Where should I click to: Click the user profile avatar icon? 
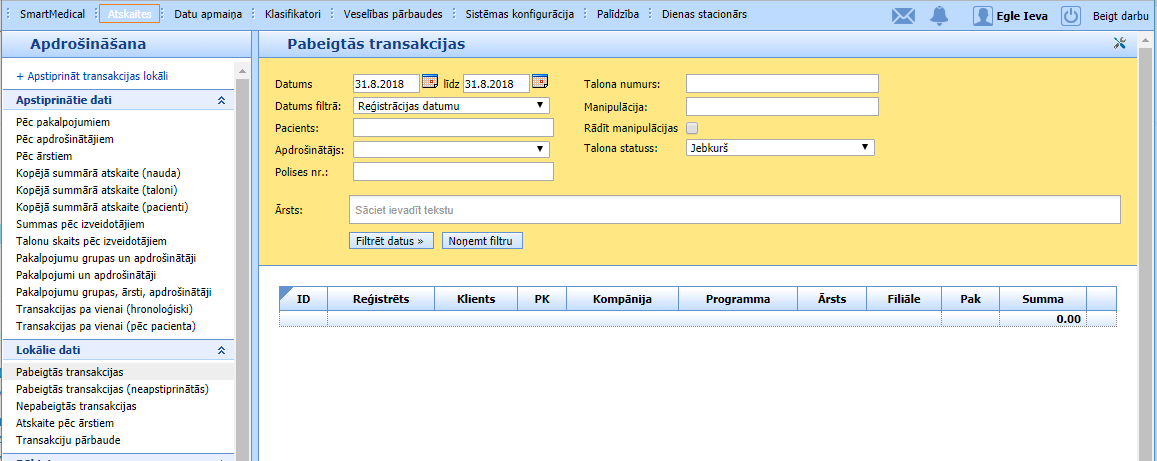983,15
